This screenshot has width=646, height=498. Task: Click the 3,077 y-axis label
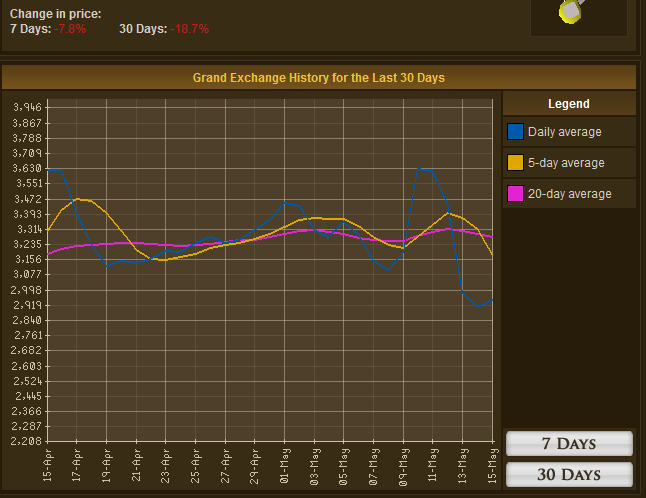pos(28,274)
